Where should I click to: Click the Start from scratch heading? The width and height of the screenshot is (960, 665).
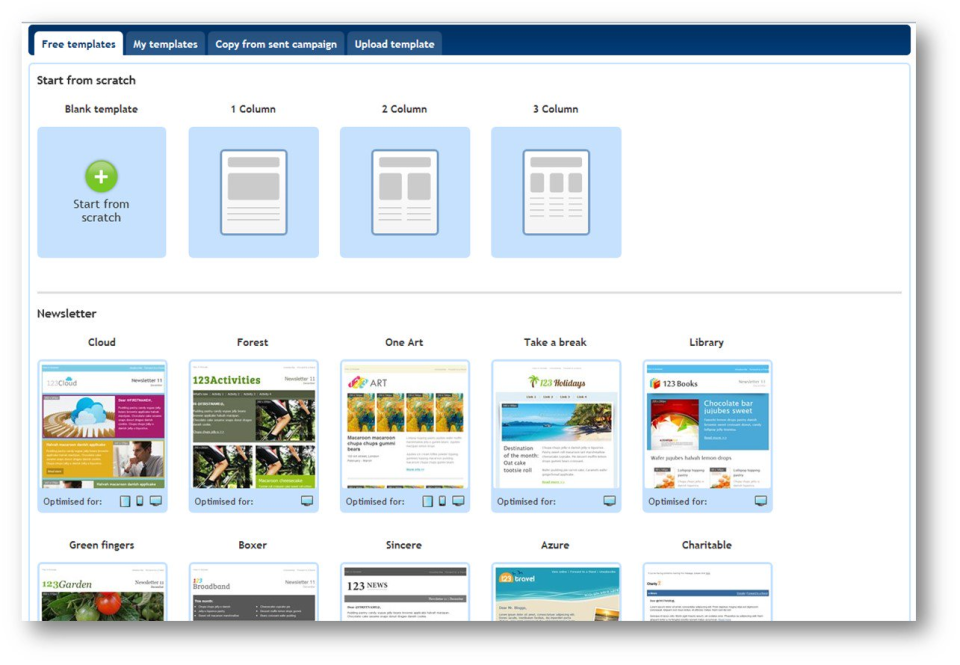[86, 80]
